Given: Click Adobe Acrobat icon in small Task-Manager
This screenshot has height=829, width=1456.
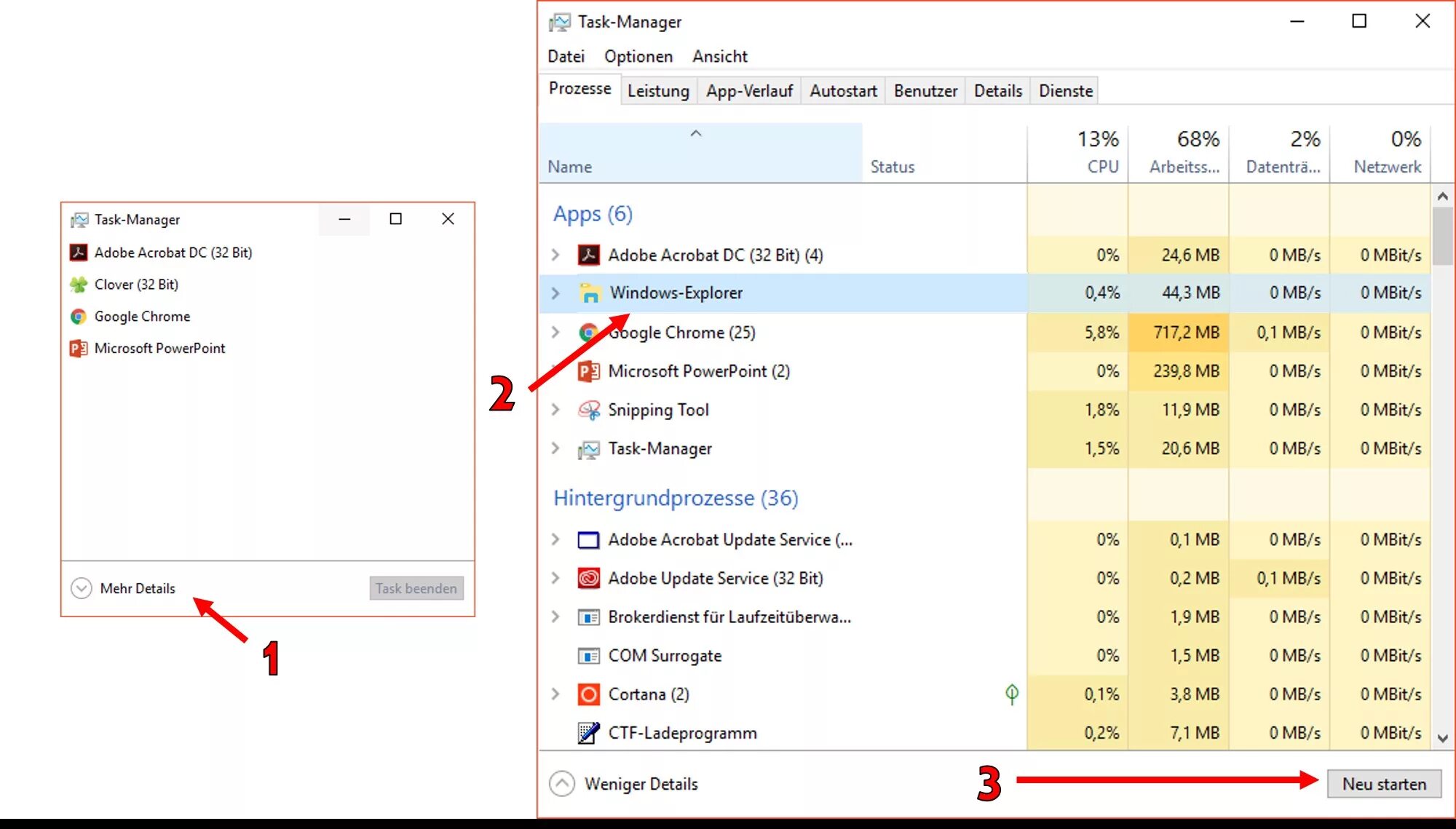Looking at the screenshot, I should (79, 253).
